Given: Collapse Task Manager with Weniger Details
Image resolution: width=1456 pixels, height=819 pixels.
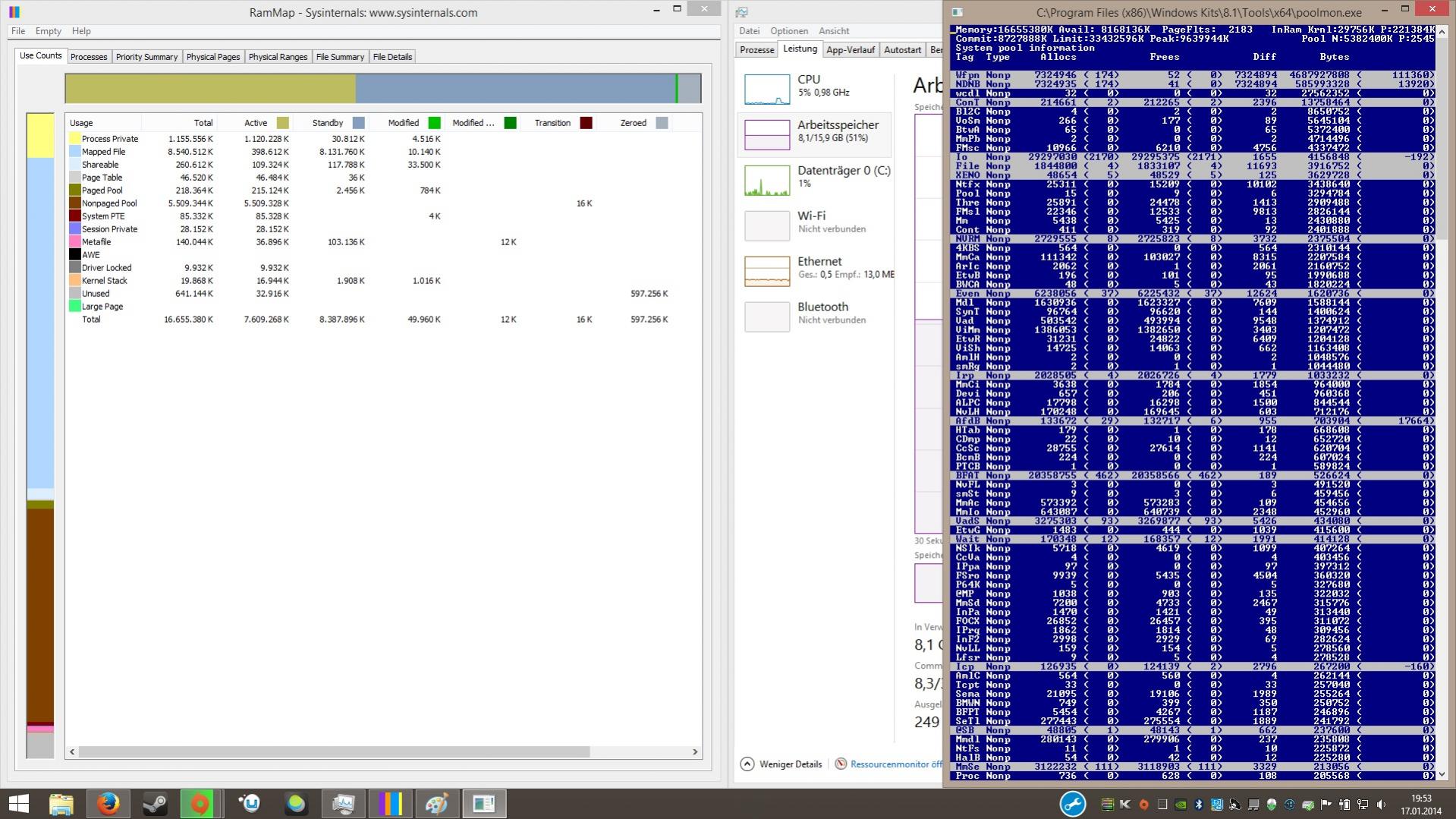Looking at the screenshot, I should pos(781,764).
